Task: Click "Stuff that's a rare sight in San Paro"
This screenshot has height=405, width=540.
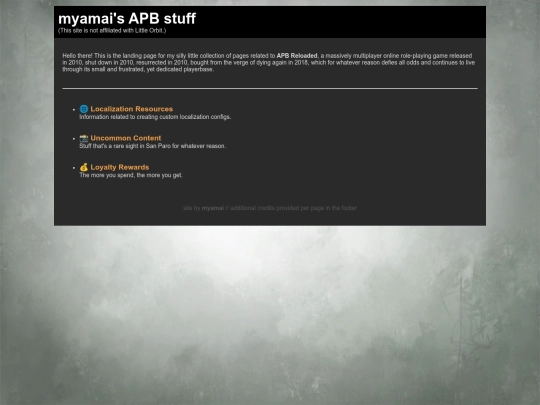Action: click(x=153, y=146)
